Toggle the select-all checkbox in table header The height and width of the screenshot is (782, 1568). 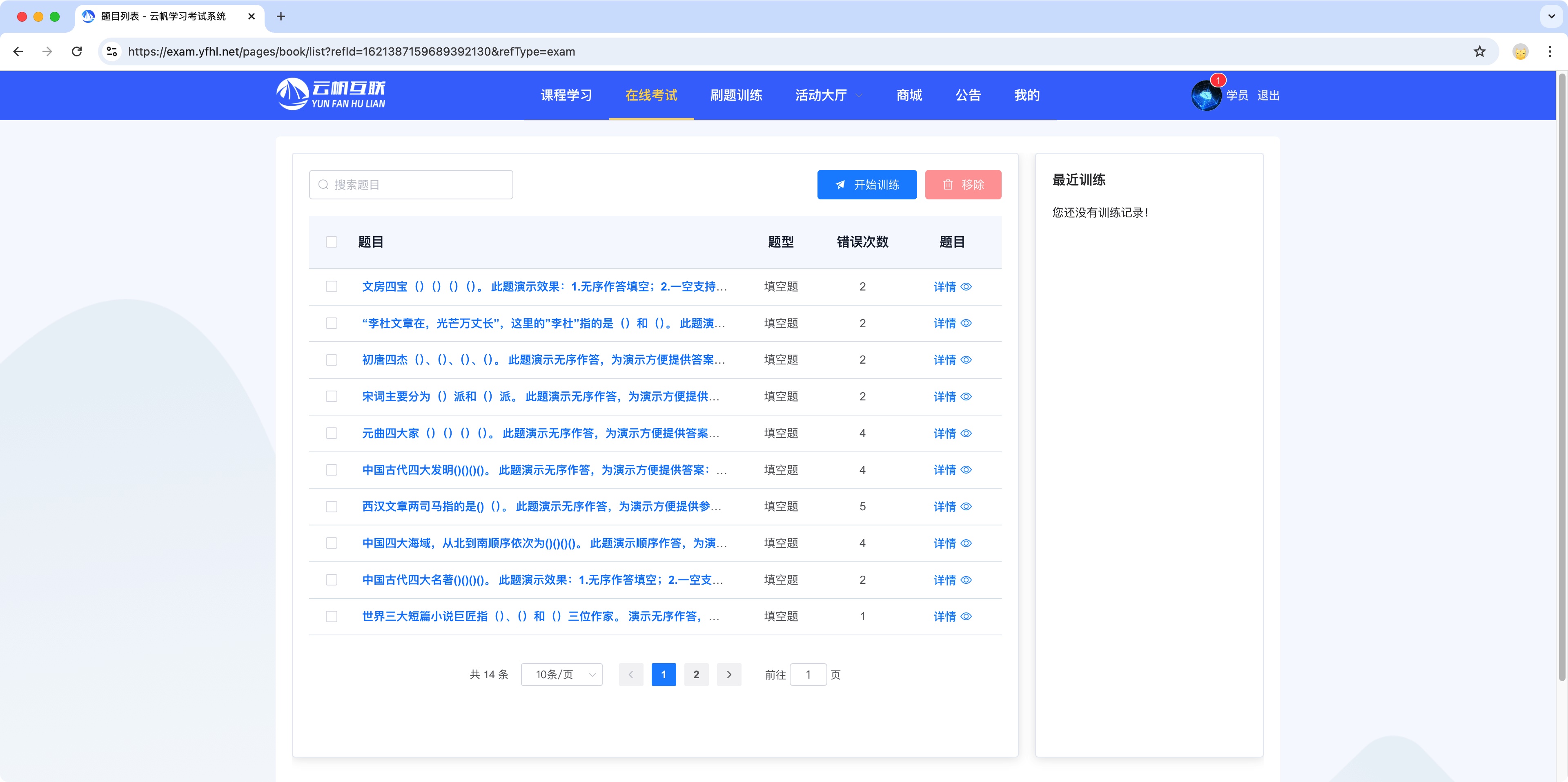point(331,242)
